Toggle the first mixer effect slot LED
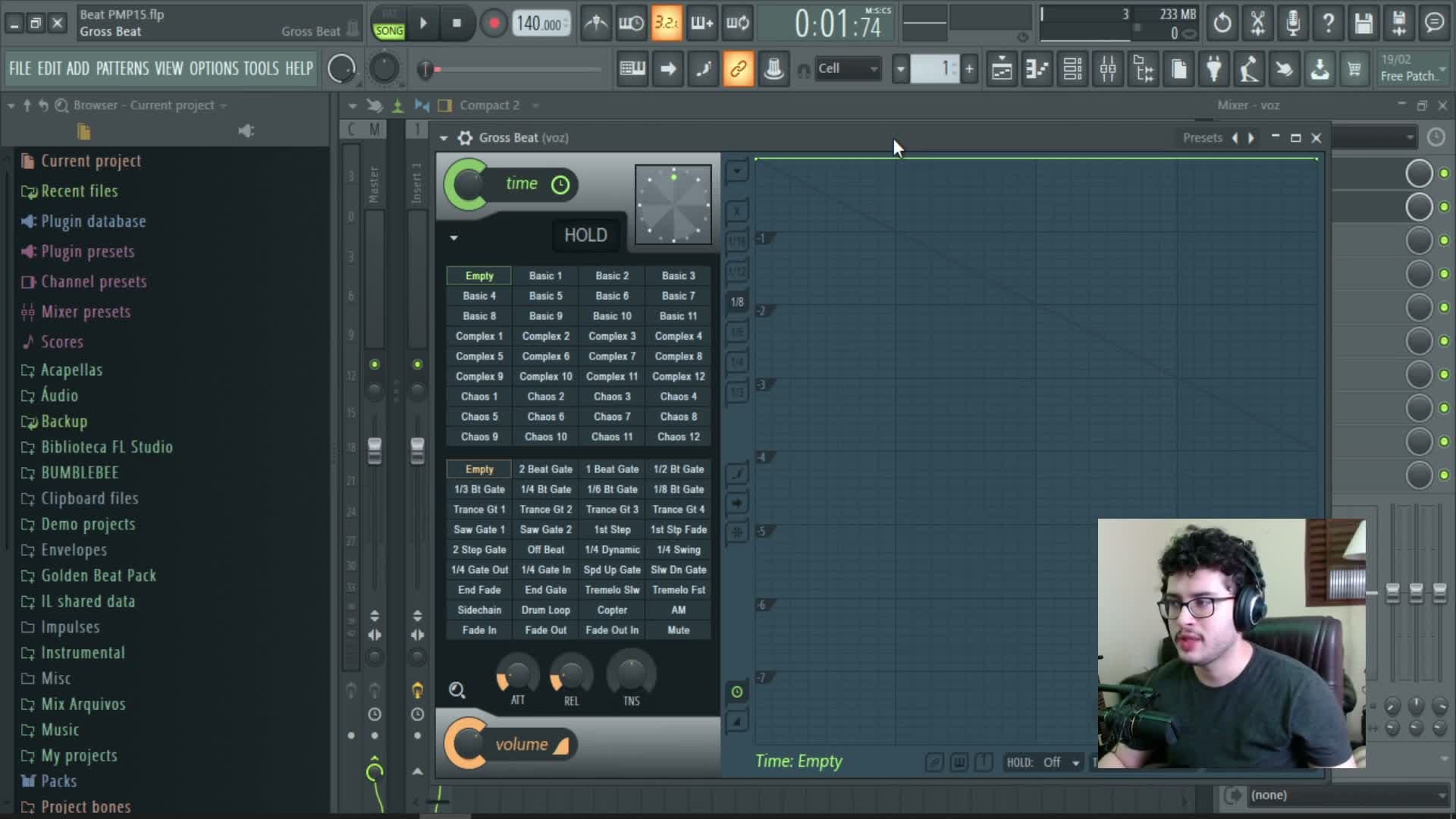Screen dimensions: 1456x819 (1444, 174)
